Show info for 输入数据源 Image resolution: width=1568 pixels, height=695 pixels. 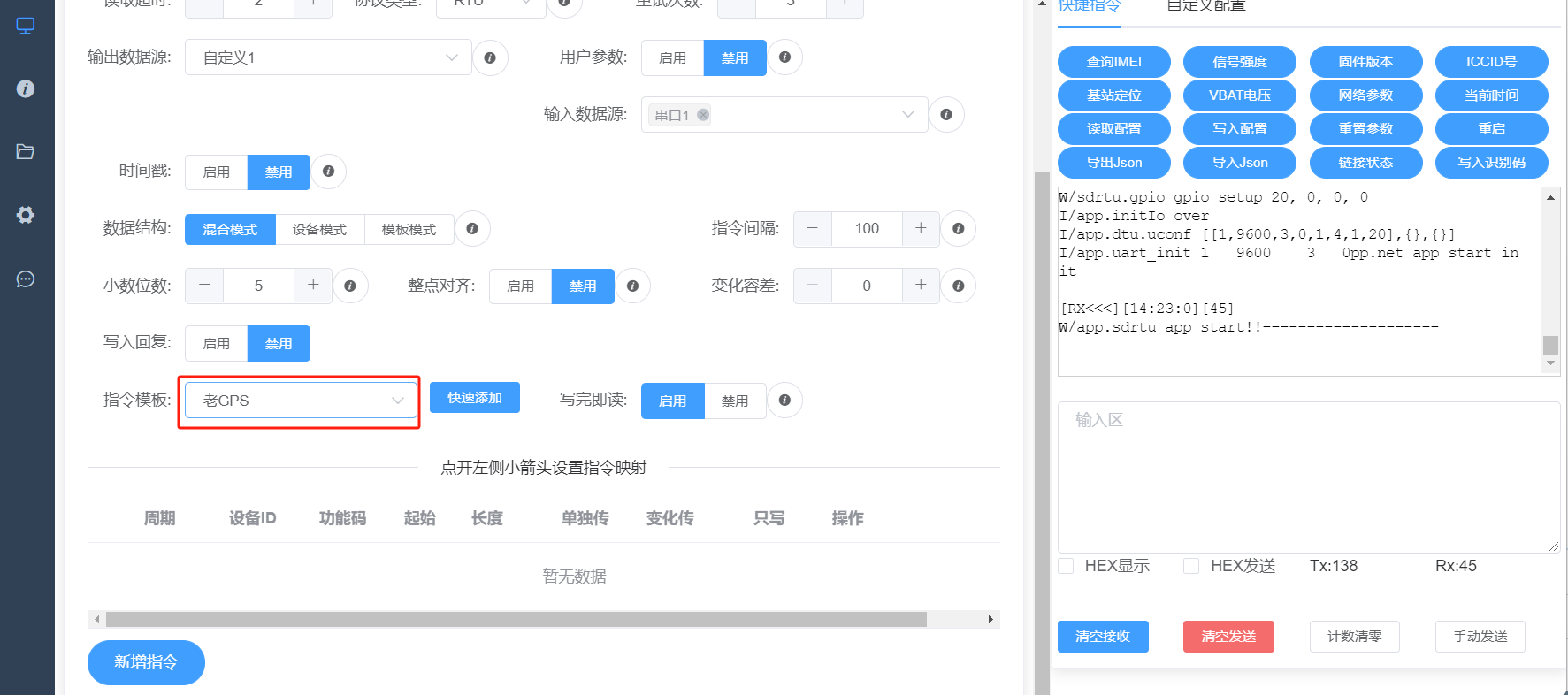946,114
